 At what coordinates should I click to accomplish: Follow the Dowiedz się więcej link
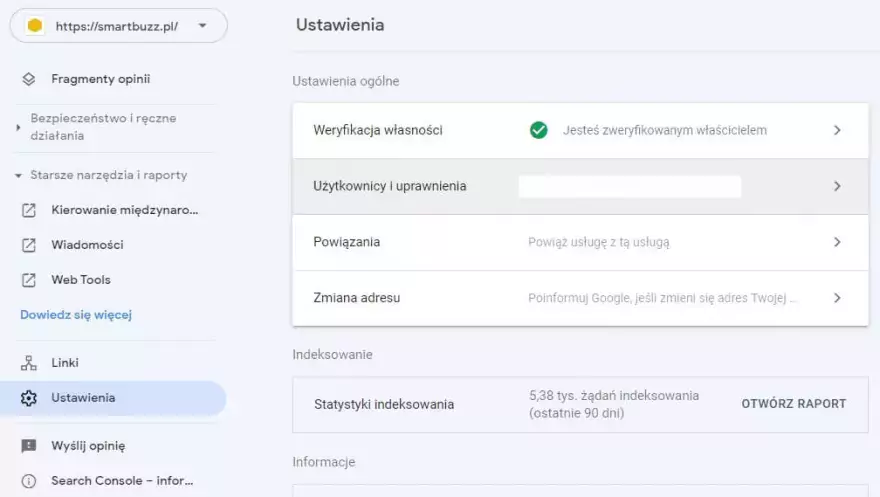click(76, 315)
